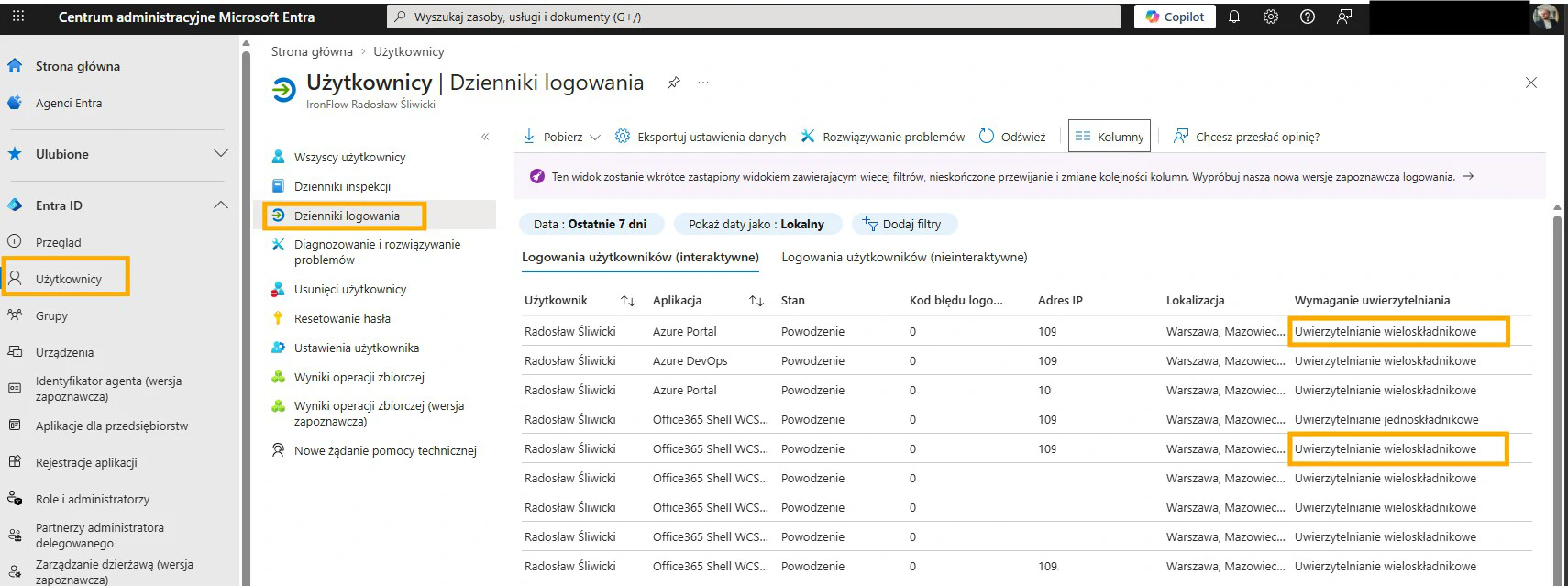Select Dzienniki logowania menu item

tap(347, 216)
